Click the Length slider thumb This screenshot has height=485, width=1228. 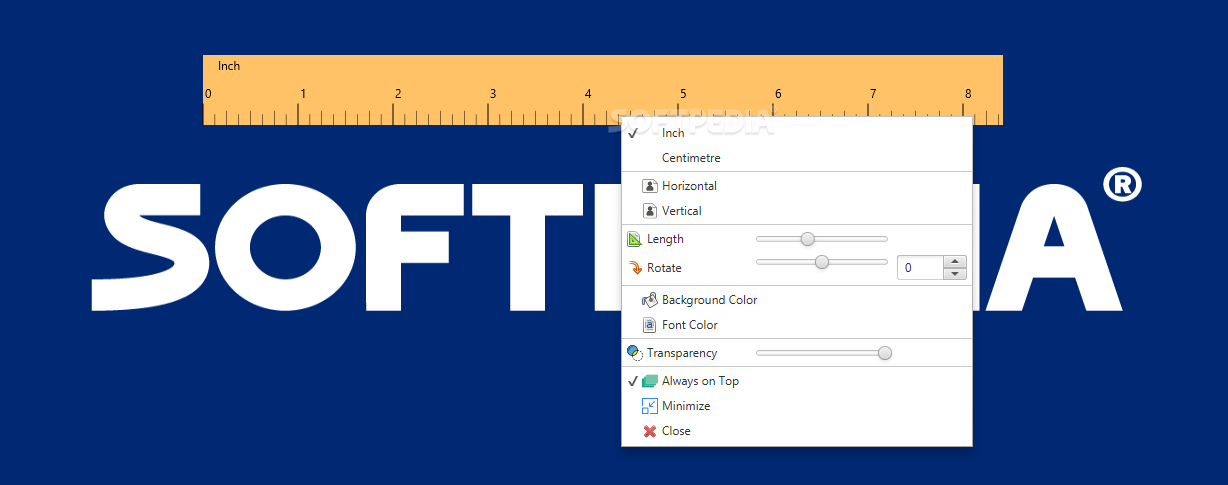(x=808, y=239)
